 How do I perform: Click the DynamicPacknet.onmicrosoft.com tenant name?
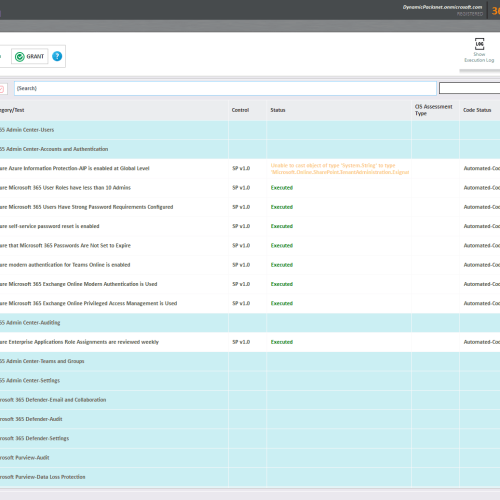[x=442, y=7]
